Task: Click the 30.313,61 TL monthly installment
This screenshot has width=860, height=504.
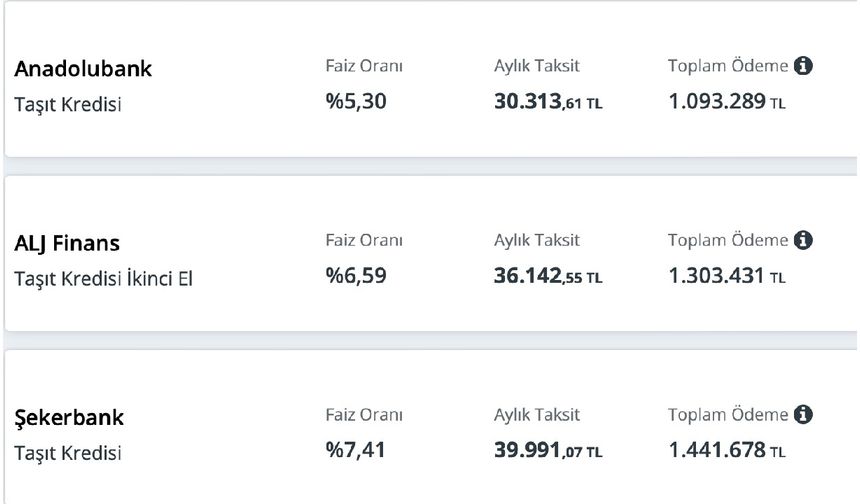Action: (x=548, y=101)
